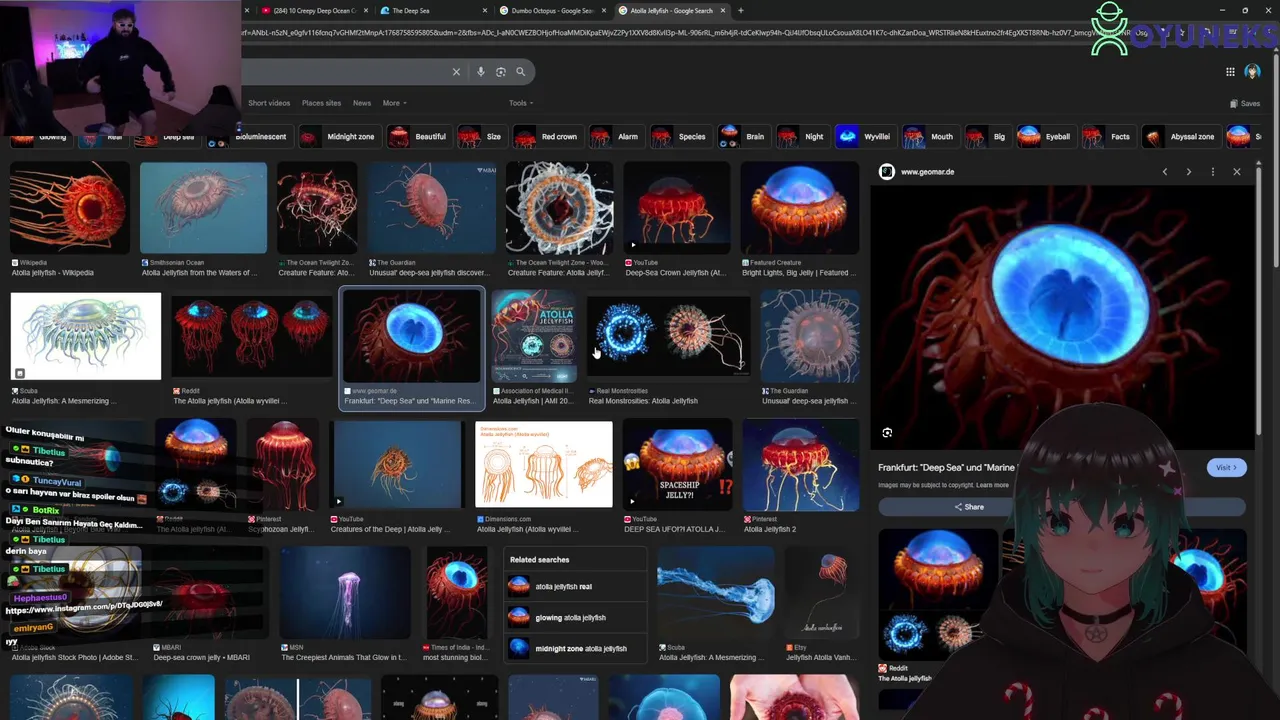The width and height of the screenshot is (1280, 720).
Task: Close the image preview panel
Action: tap(1237, 172)
